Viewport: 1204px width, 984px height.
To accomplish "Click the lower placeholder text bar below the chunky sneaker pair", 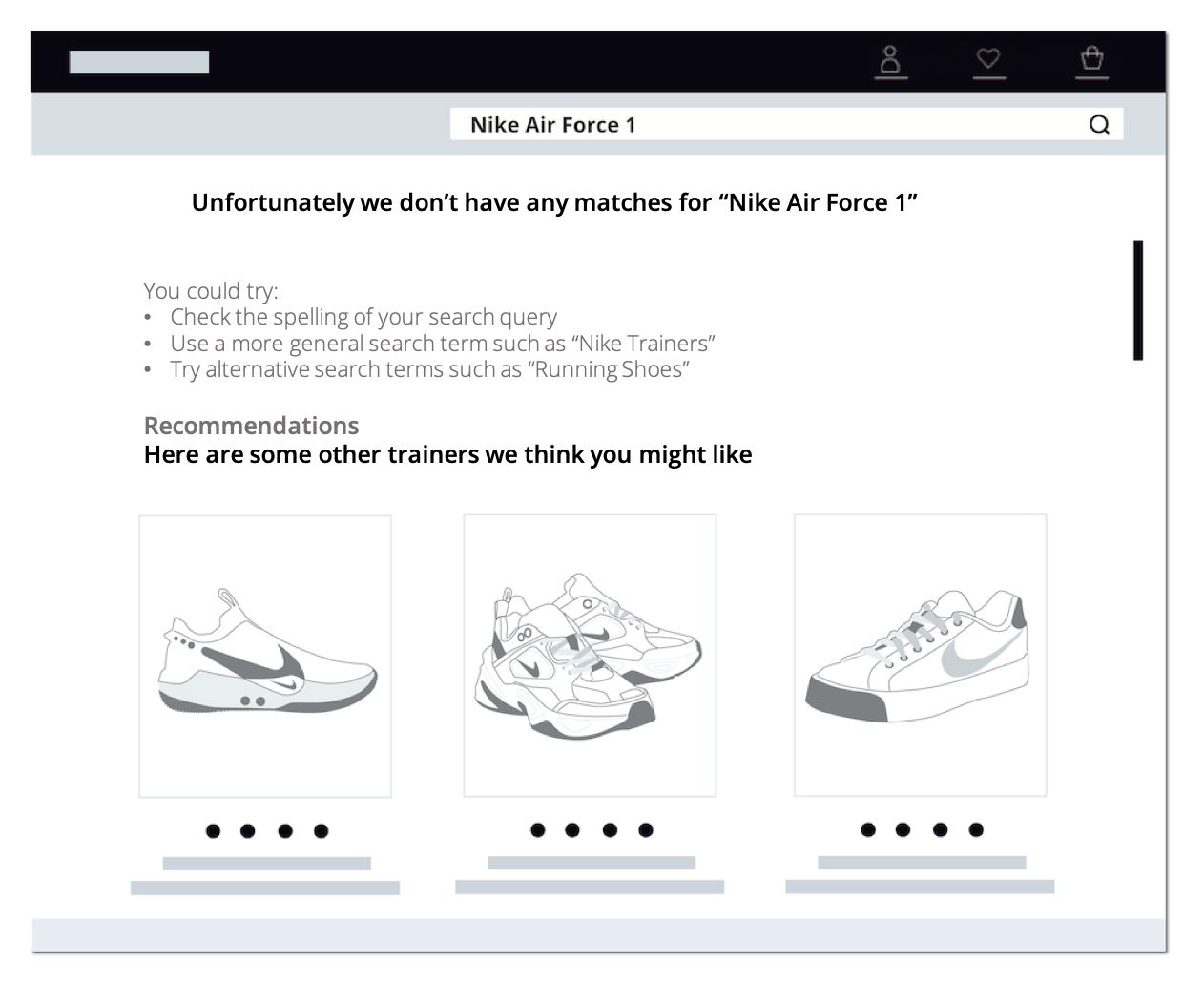I will 590,888.
